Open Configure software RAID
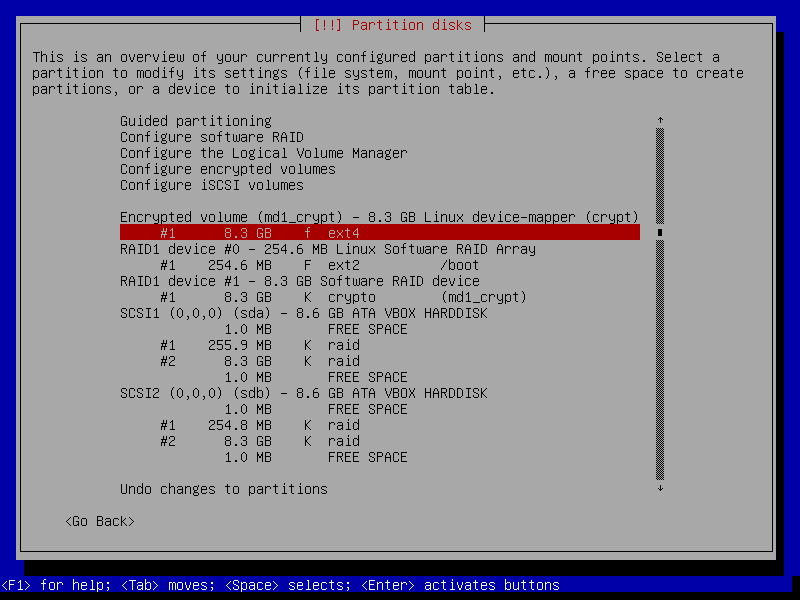The image size is (800, 600). [x=211, y=137]
